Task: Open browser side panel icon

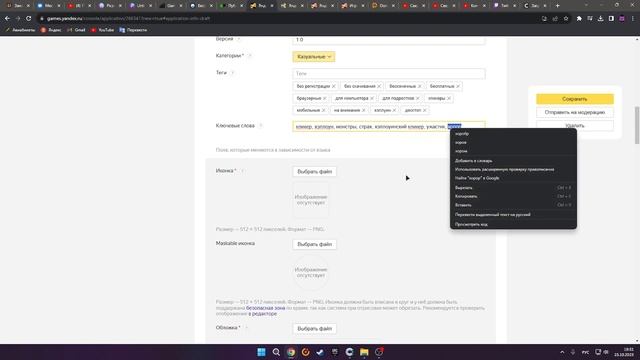Action: [611, 18]
